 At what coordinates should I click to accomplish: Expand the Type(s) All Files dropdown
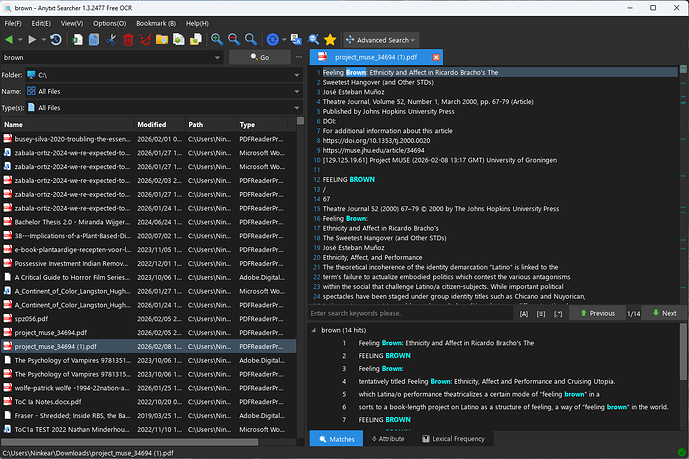pyautogui.click(x=297, y=107)
